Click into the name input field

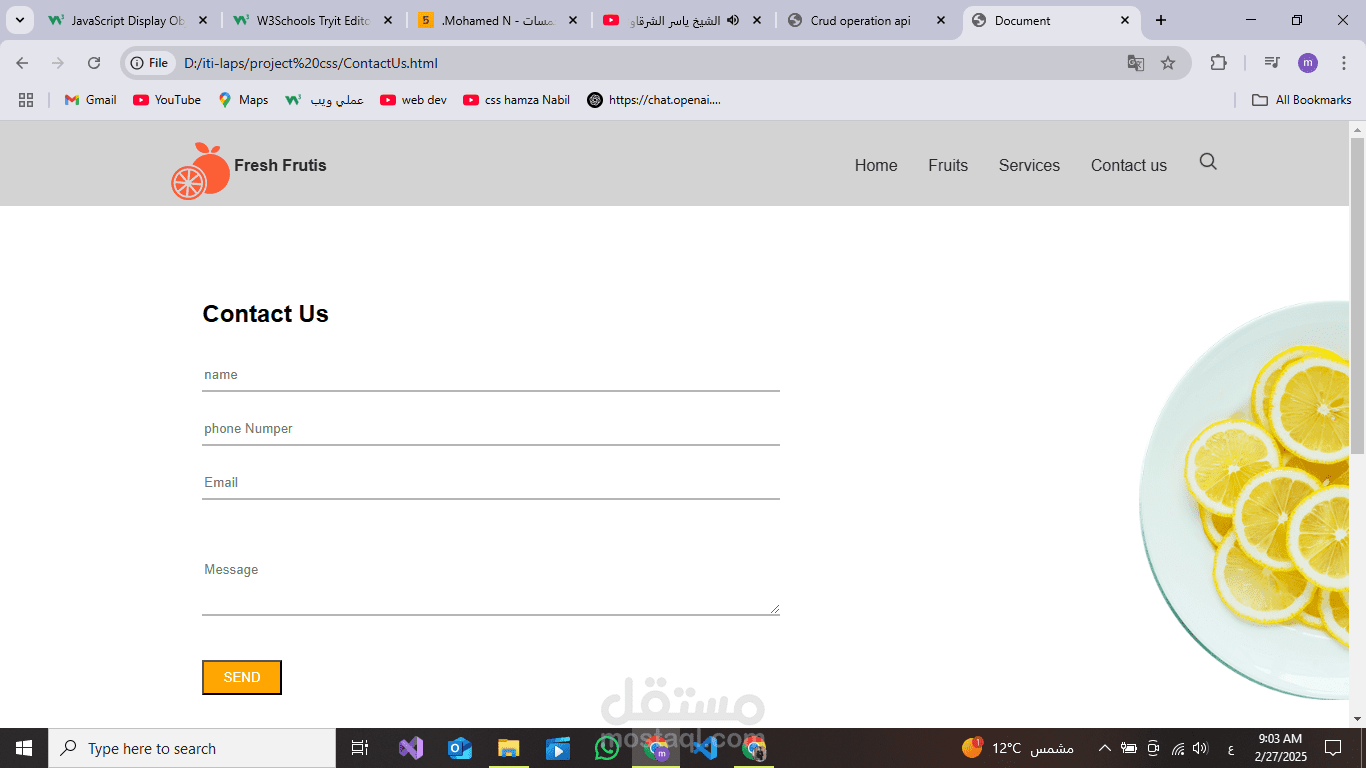coord(491,375)
